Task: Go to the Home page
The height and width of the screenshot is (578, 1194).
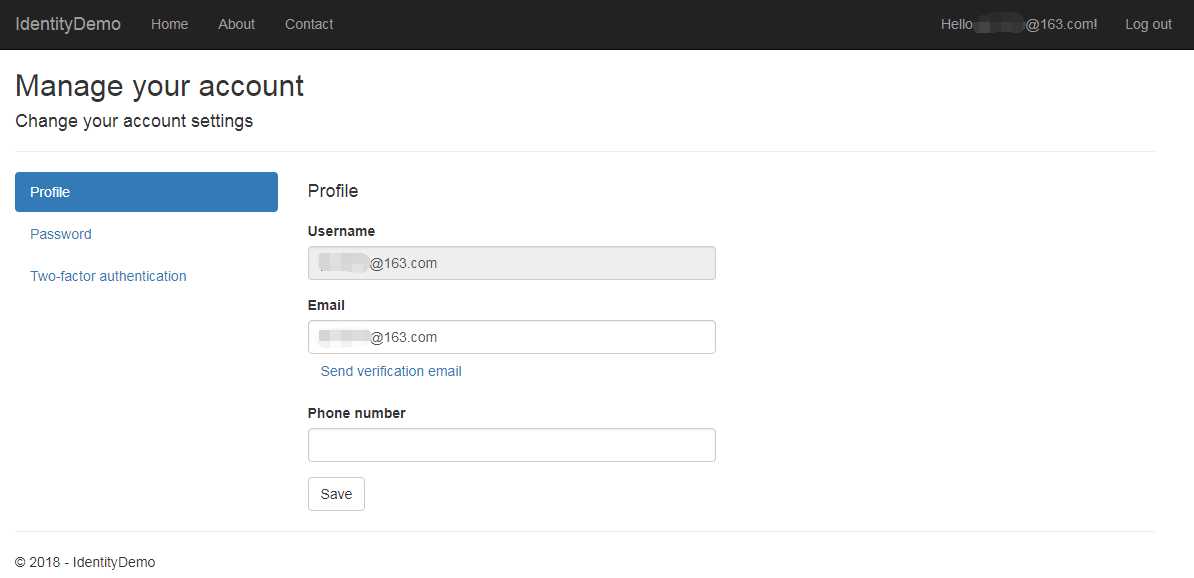Action: point(169,24)
